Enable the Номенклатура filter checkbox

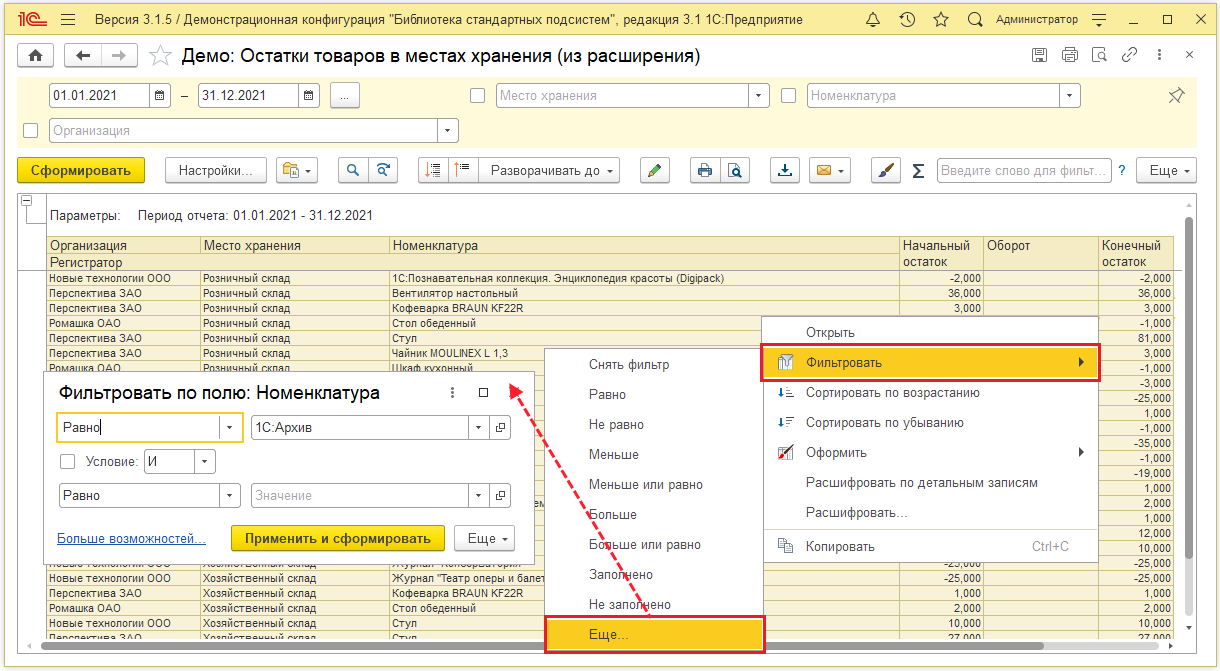(x=788, y=96)
